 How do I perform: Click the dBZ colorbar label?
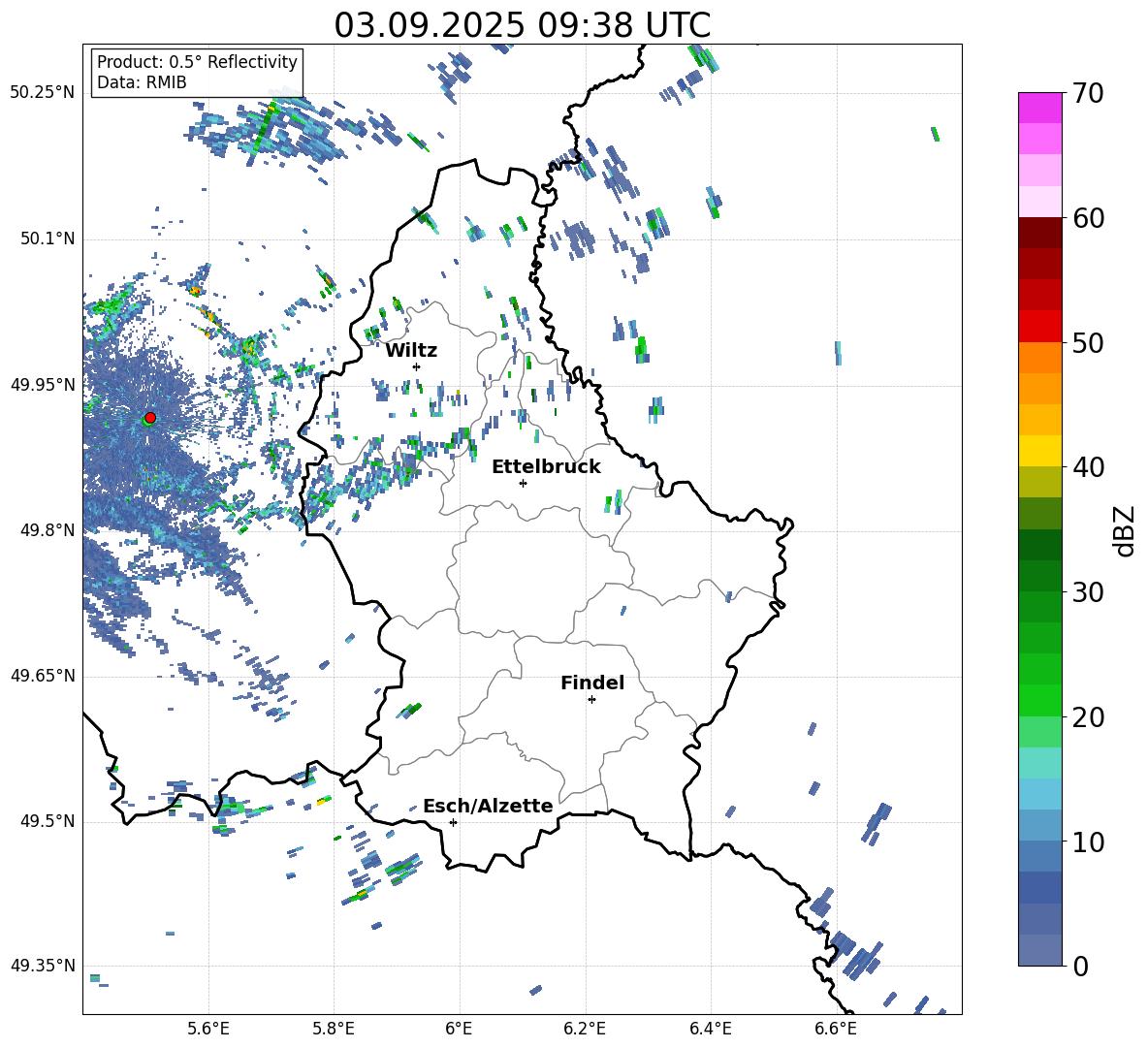tap(1123, 530)
